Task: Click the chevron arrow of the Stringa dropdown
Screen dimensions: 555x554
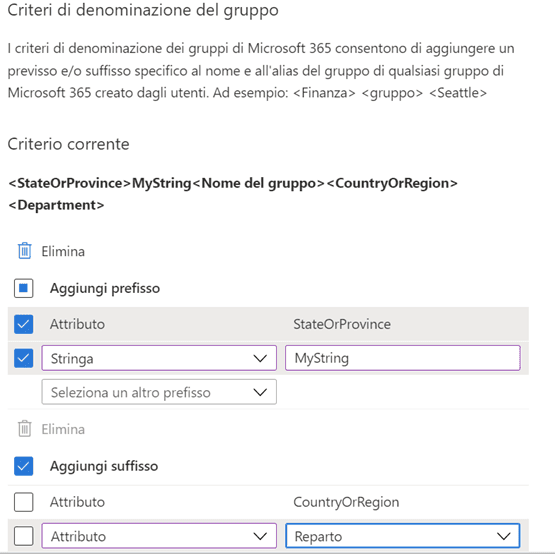Action: click(260, 359)
